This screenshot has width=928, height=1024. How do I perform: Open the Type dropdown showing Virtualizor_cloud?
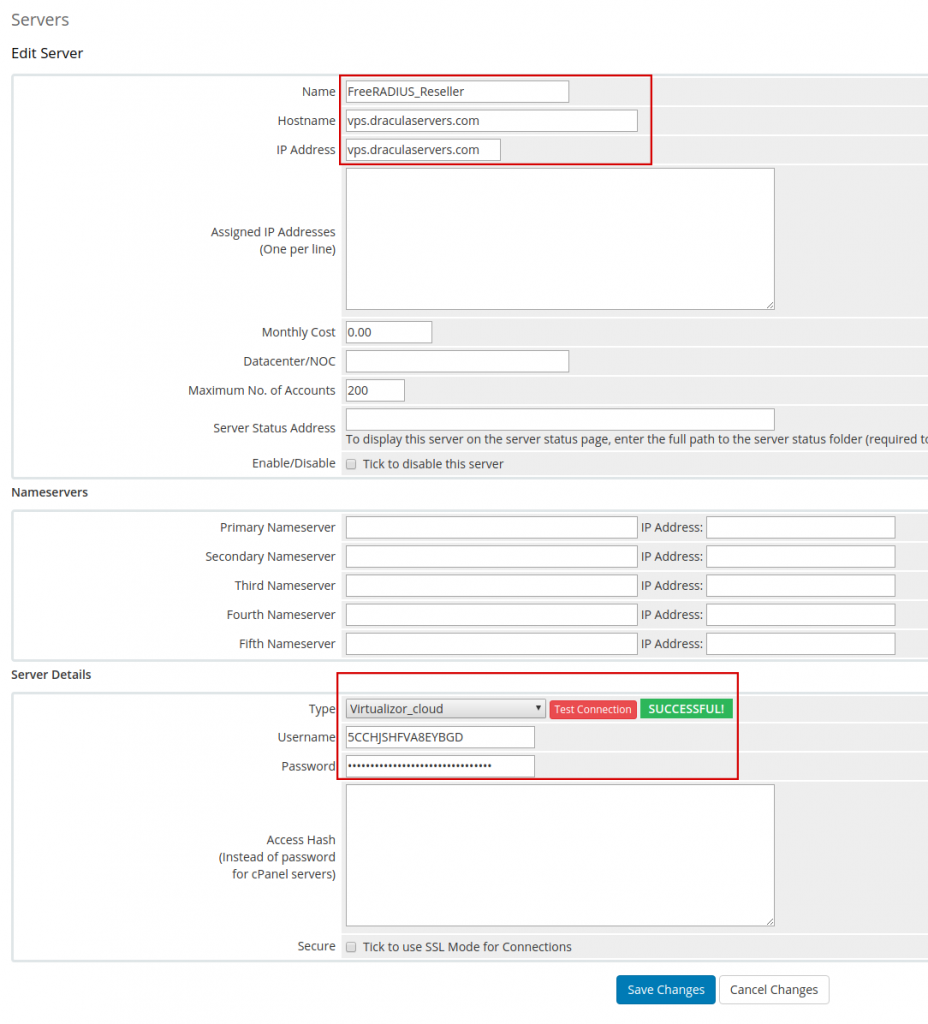point(445,709)
